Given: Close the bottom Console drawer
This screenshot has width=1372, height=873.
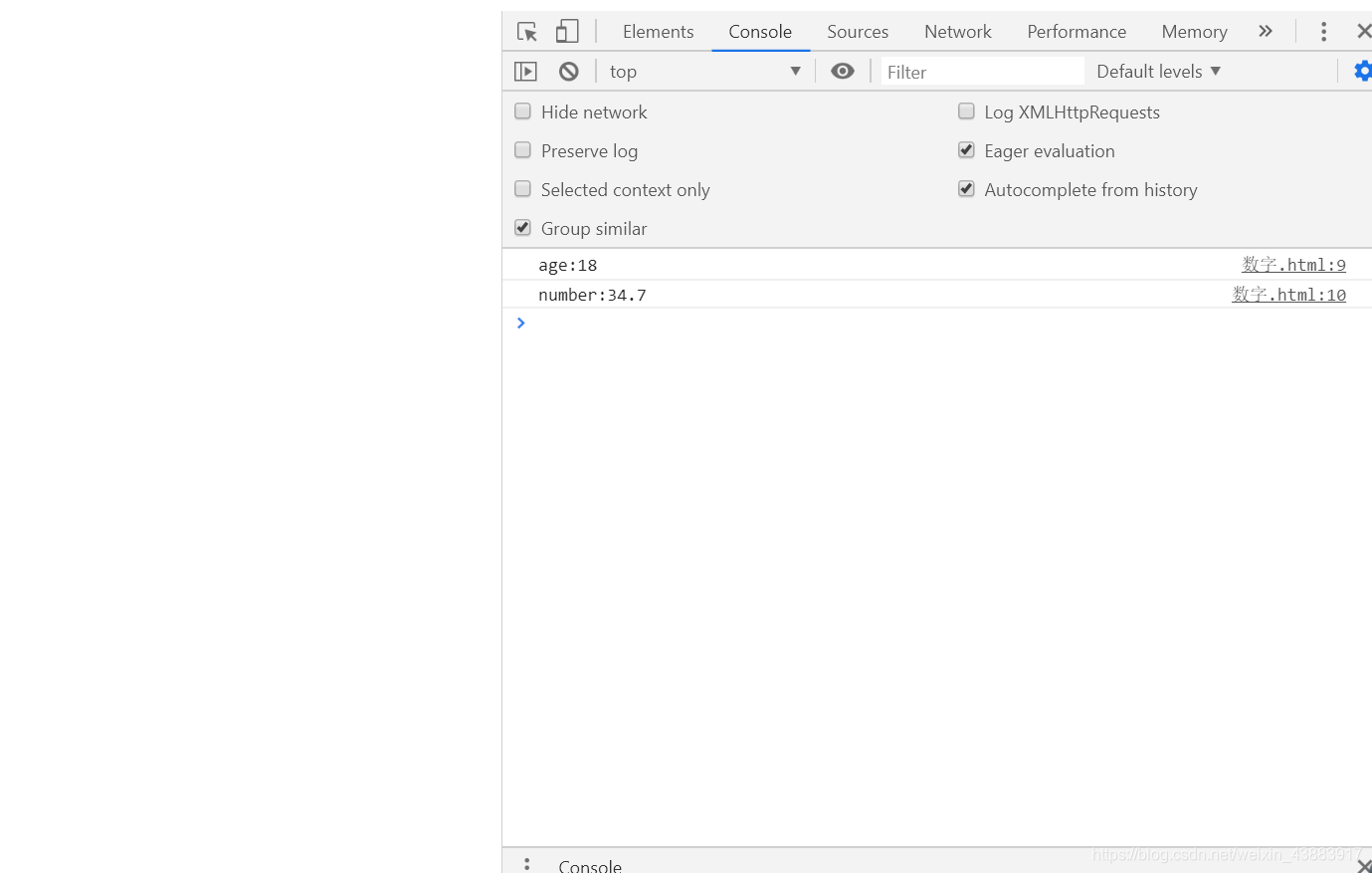Looking at the screenshot, I should point(1364,865).
